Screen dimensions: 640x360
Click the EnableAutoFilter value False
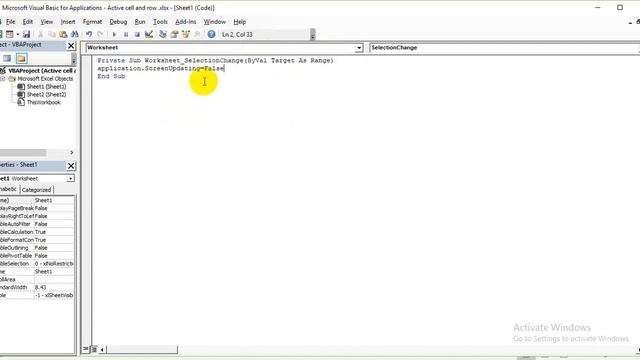tap(54, 224)
